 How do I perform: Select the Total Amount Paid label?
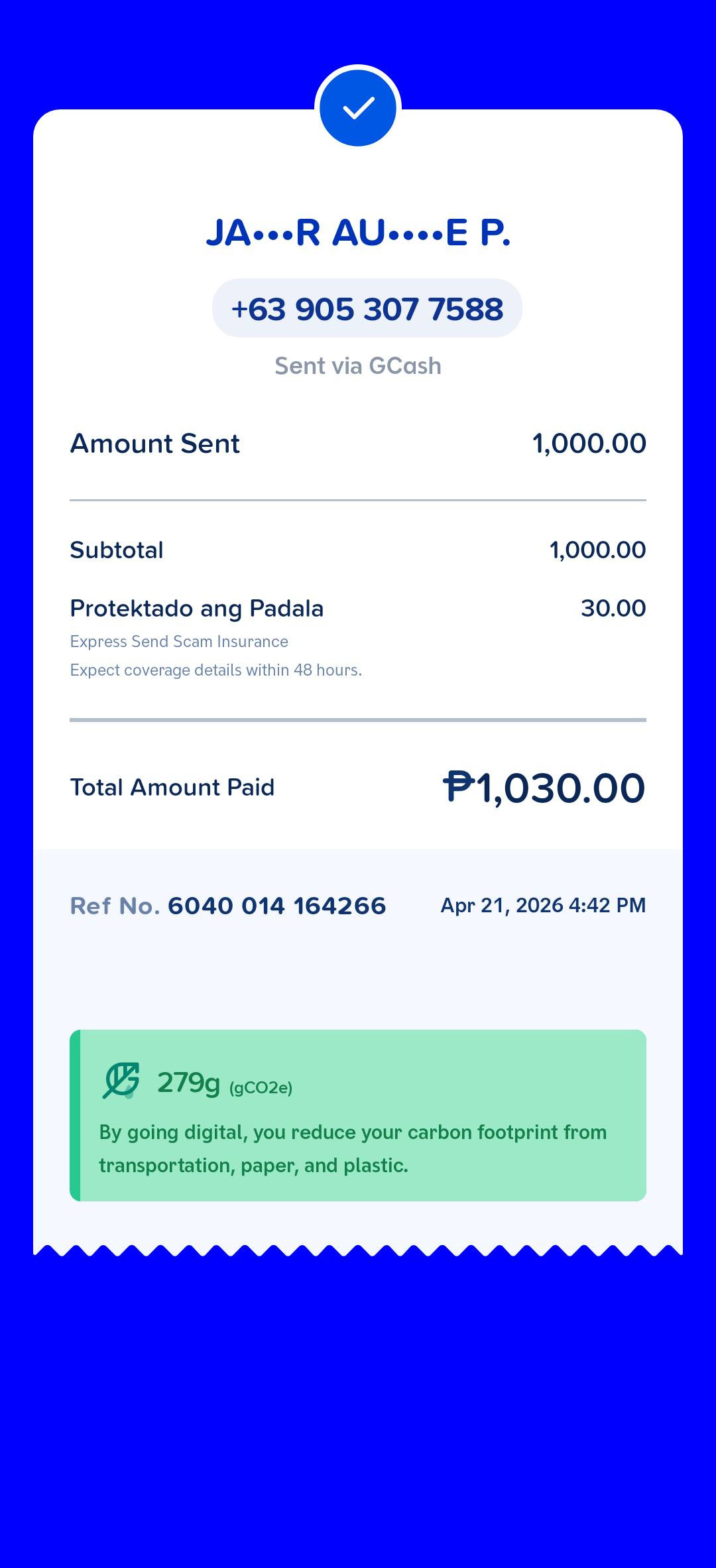point(172,788)
